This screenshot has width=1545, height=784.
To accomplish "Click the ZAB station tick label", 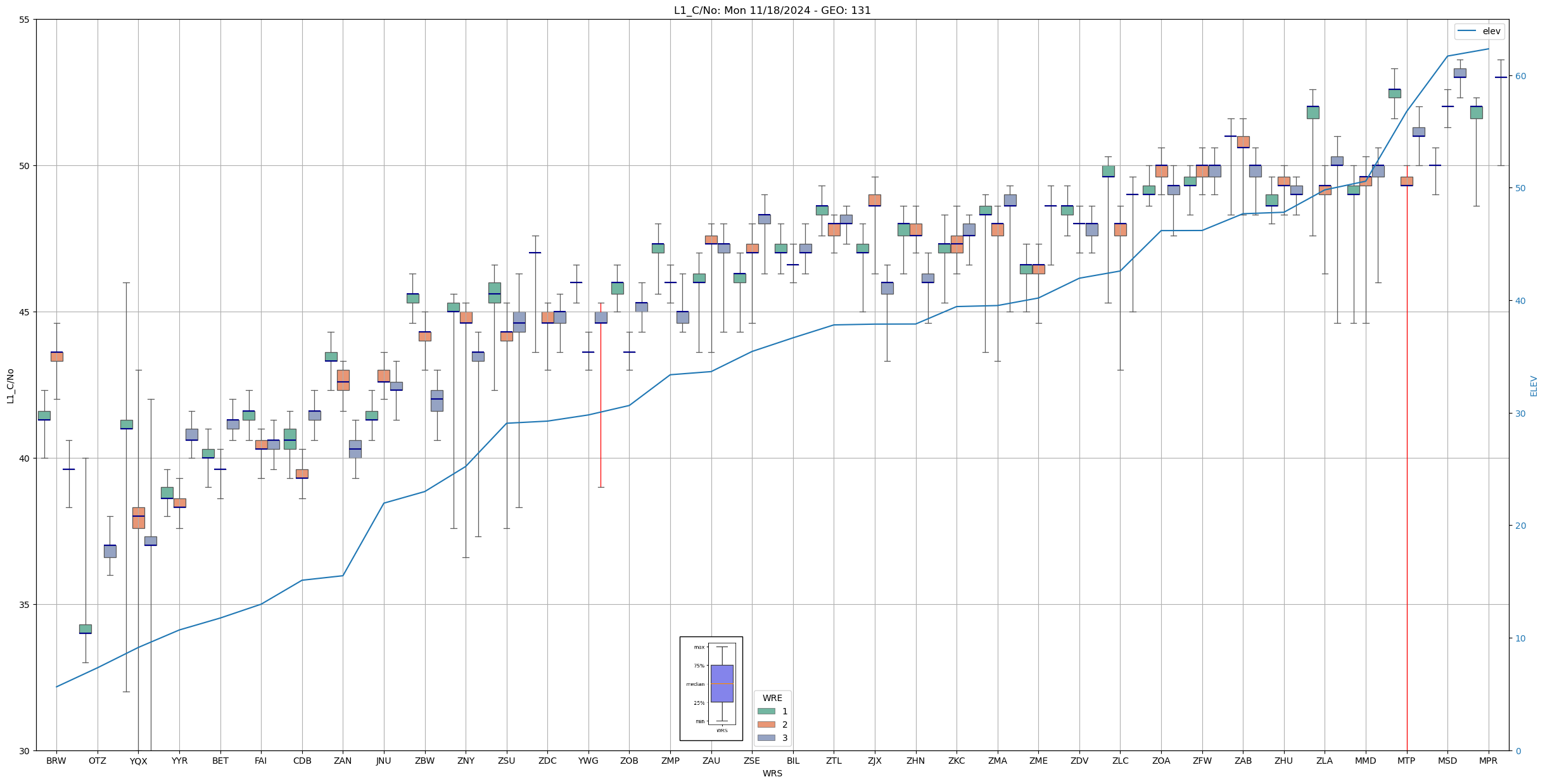I will [1243, 761].
